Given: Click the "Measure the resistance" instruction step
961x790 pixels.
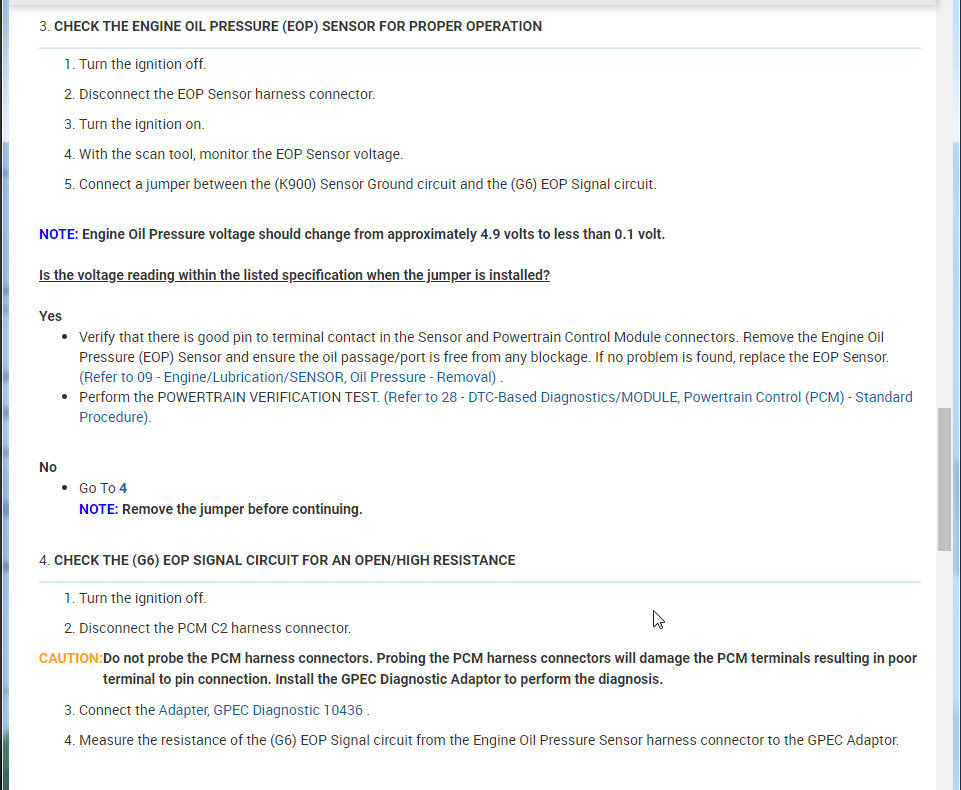Looking at the screenshot, I should 488,740.
